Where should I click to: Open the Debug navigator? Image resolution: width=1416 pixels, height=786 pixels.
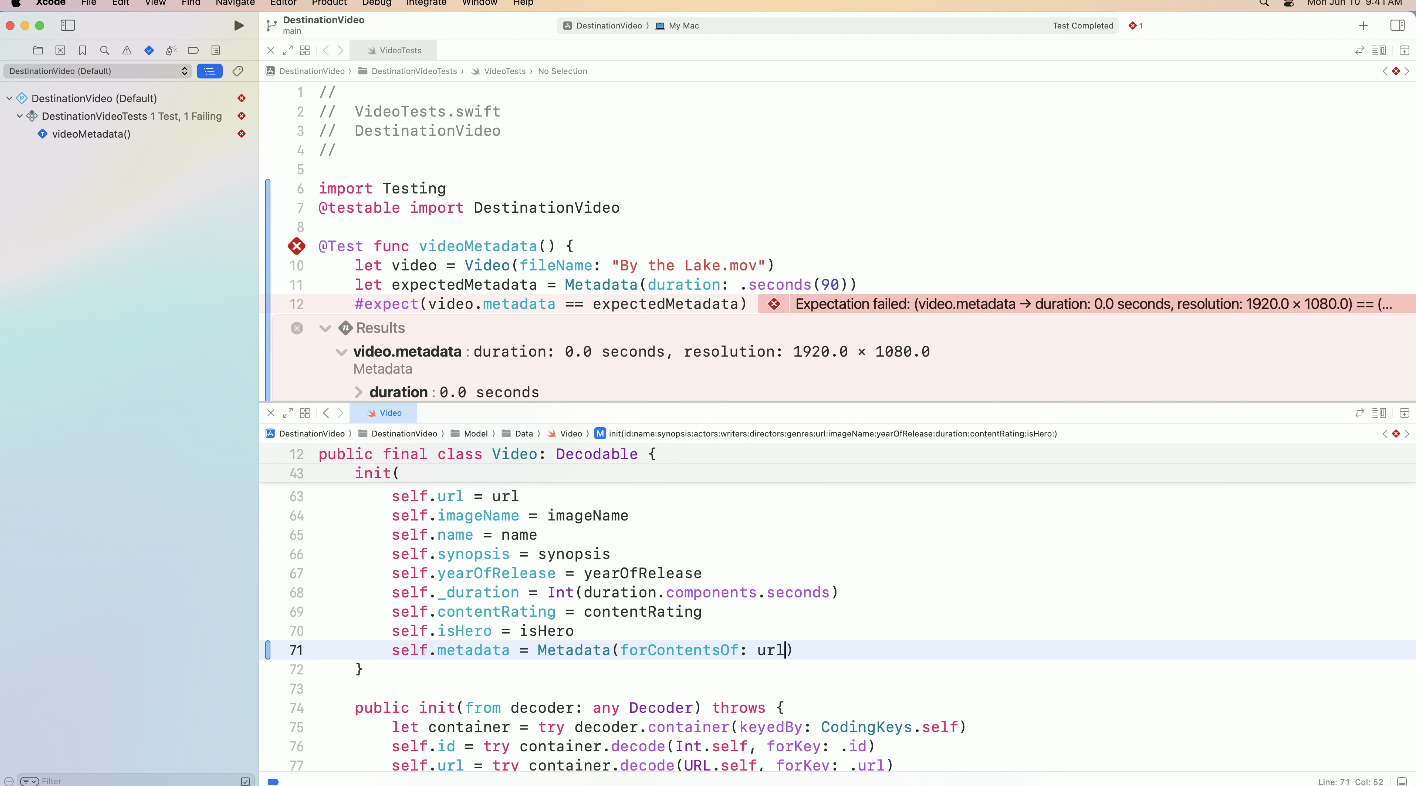(x=171, y=50)
